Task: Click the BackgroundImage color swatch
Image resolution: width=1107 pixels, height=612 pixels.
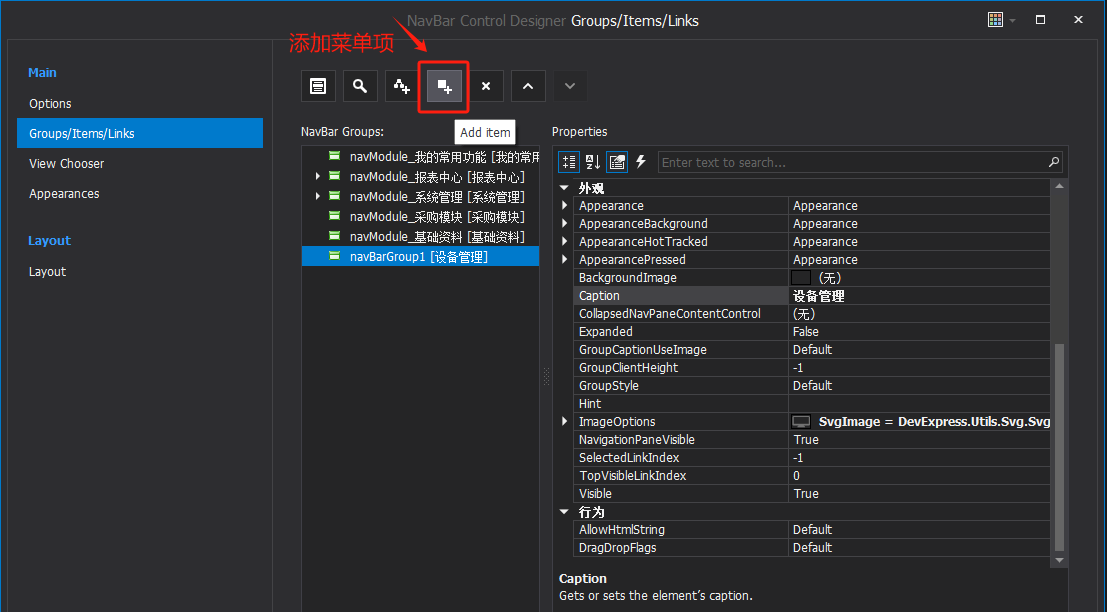Action: (x=801, y=277)
